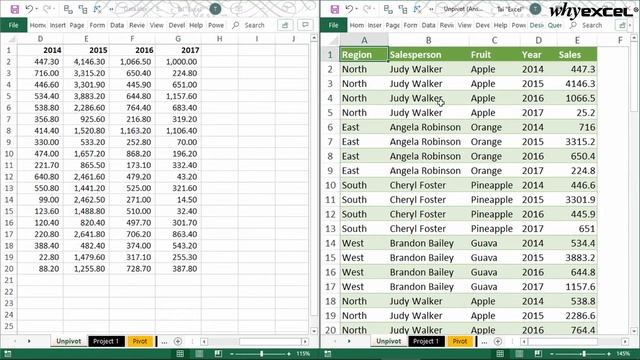Click cell containing 4,146.30 in left window
This screenshot has width=640, height=360.
point(86,62)
